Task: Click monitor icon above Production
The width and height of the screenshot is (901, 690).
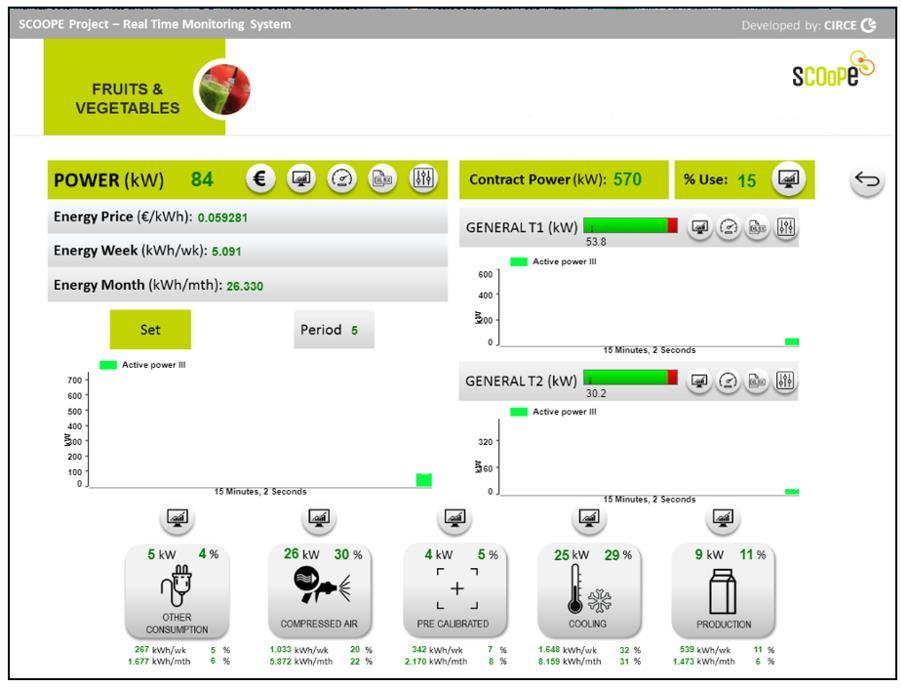Action: click(723, 518)
